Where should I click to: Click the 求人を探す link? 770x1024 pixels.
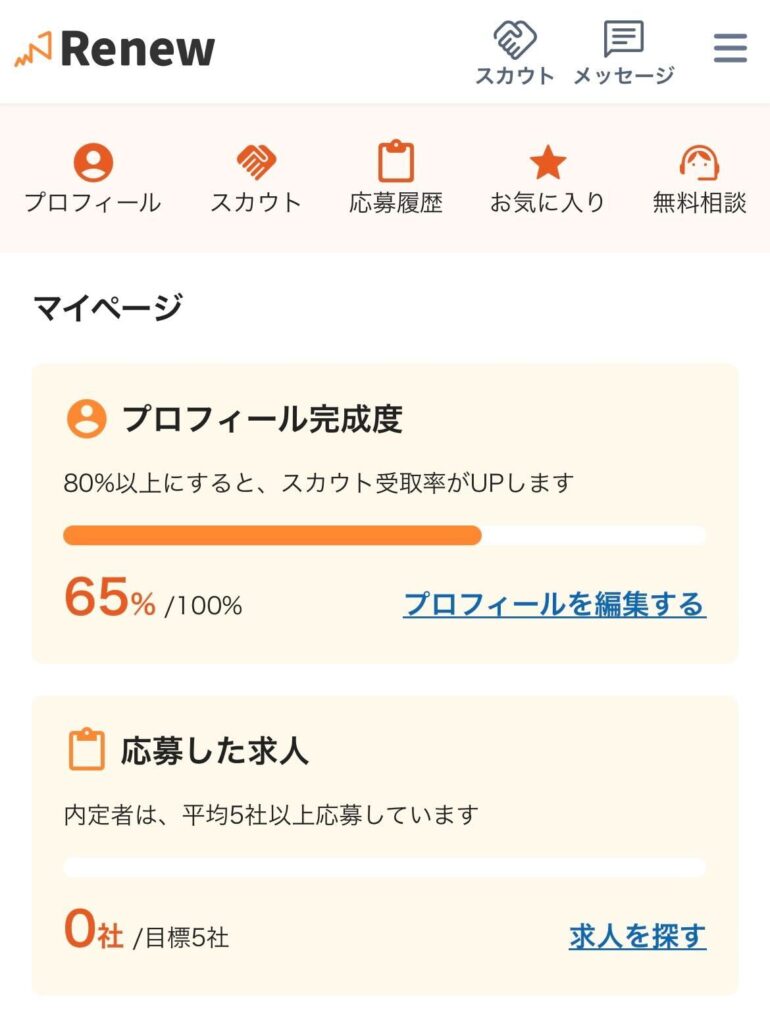coord(637,936)
